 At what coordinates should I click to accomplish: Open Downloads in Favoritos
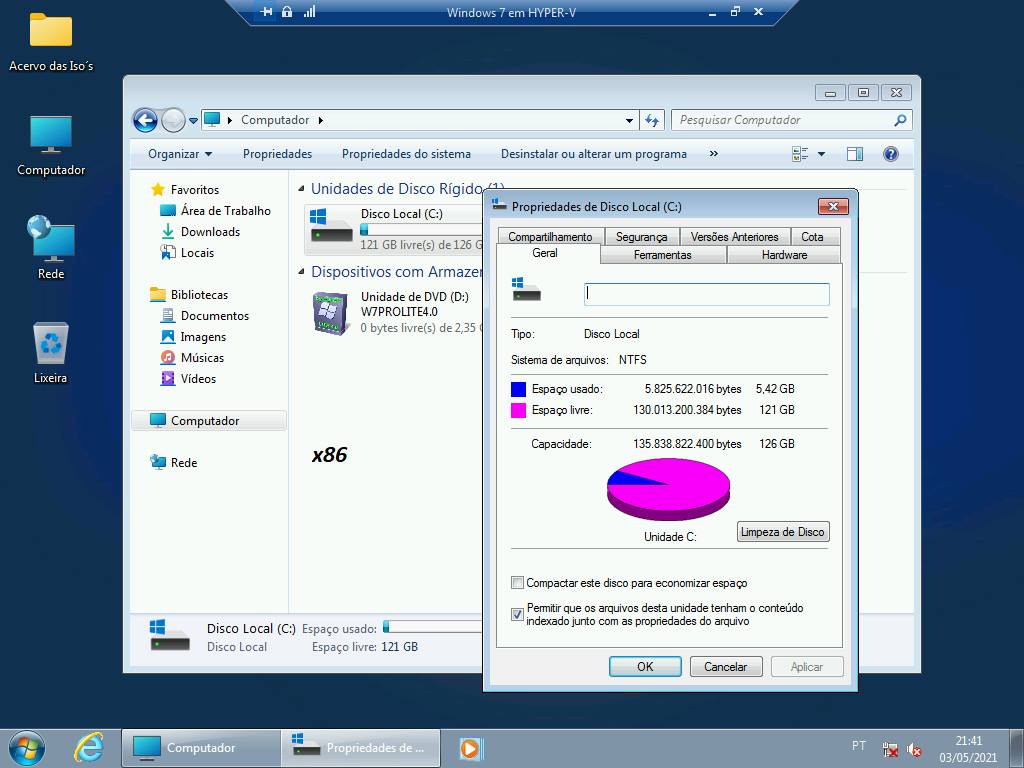tap(200, 232)
